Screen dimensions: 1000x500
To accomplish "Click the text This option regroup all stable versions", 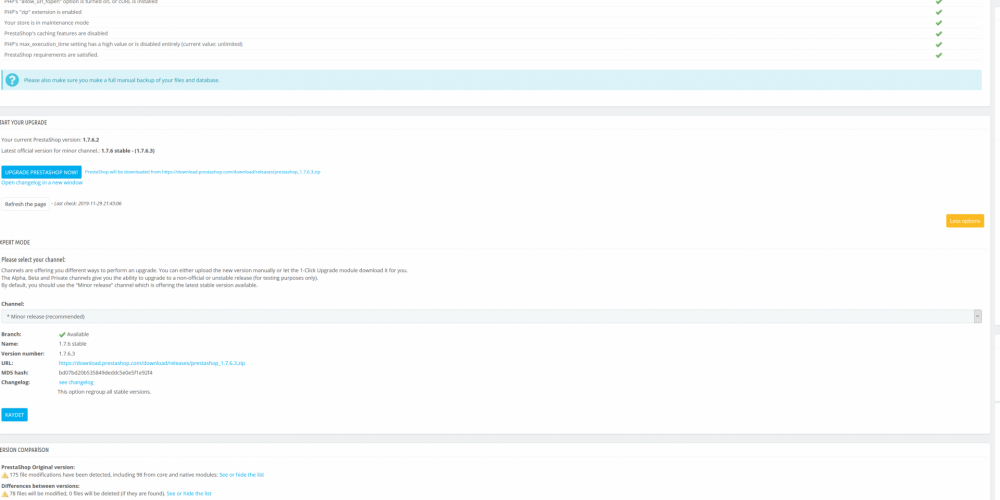I will point(105,392).
